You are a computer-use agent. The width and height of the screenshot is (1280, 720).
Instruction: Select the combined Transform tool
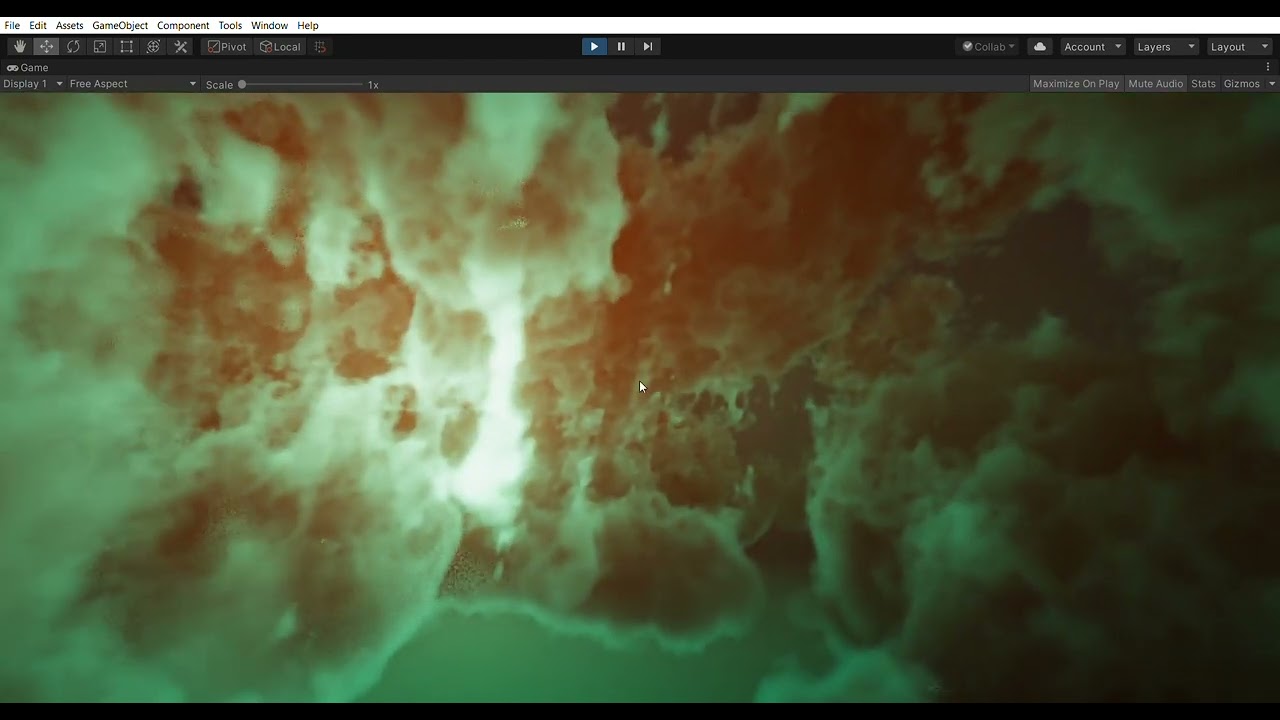(x=153, y=47)
